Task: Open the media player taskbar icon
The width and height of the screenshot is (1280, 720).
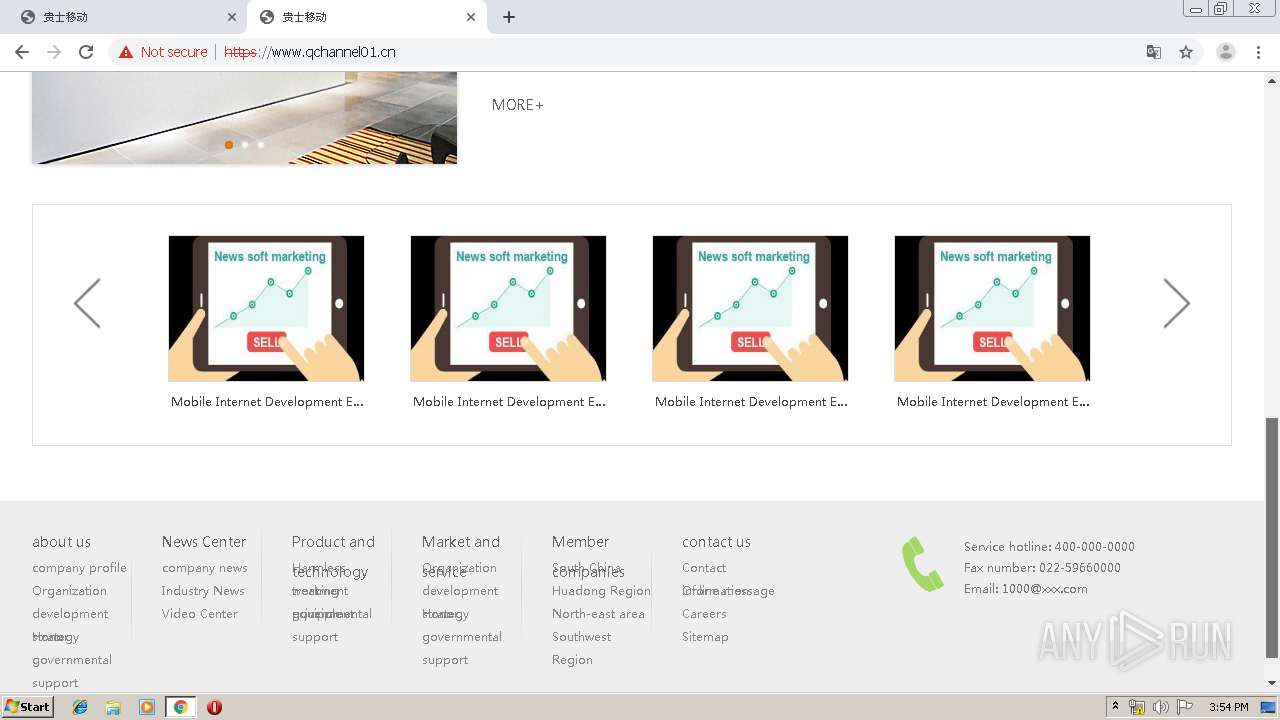Action: click(146, 707)
